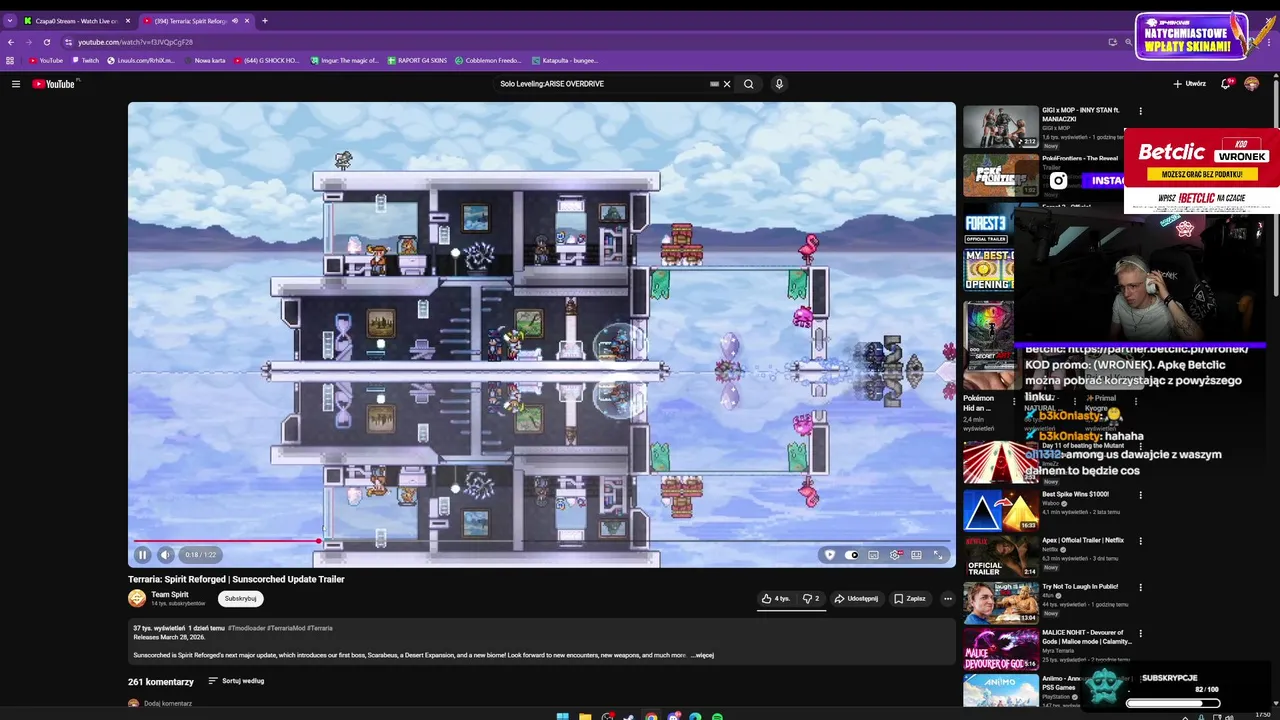Clear search text with X icon

coord(727,84)
